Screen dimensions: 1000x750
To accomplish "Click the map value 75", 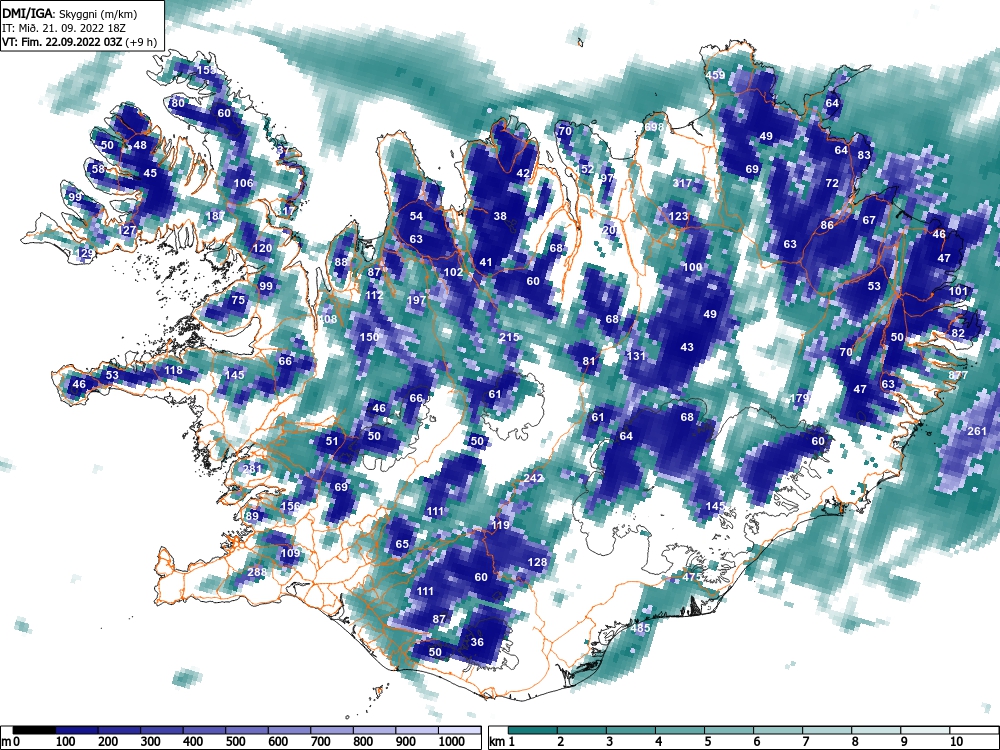I will 238,300.
